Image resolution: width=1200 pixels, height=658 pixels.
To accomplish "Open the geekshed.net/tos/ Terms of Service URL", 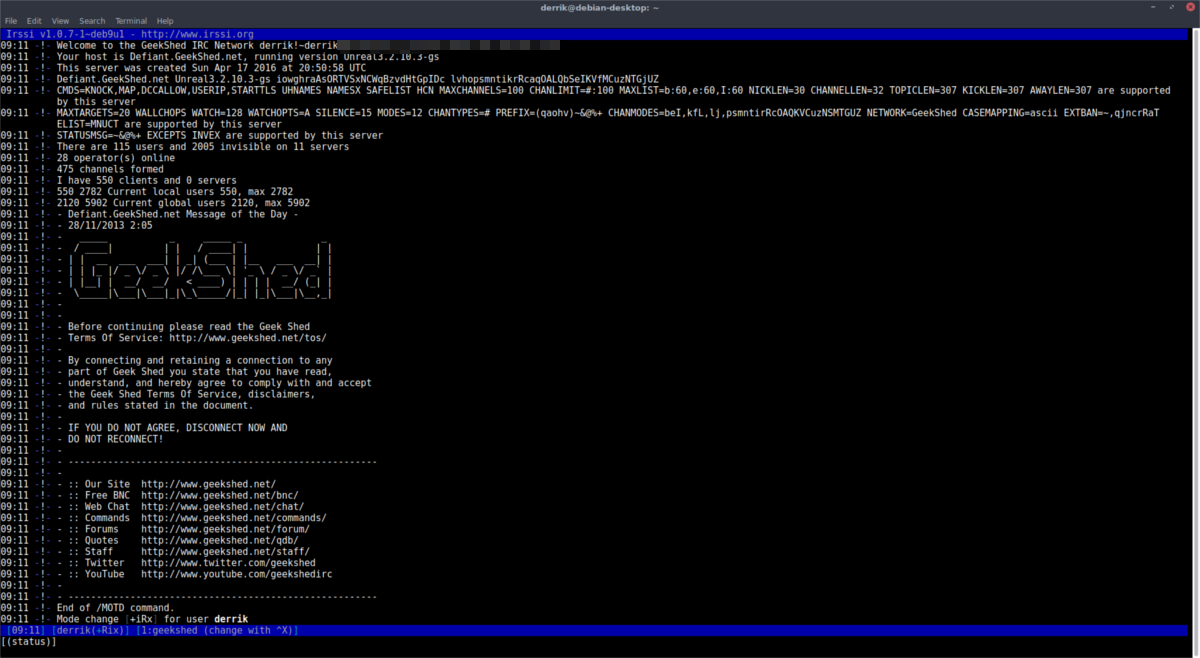I will (x=249, y=338).
